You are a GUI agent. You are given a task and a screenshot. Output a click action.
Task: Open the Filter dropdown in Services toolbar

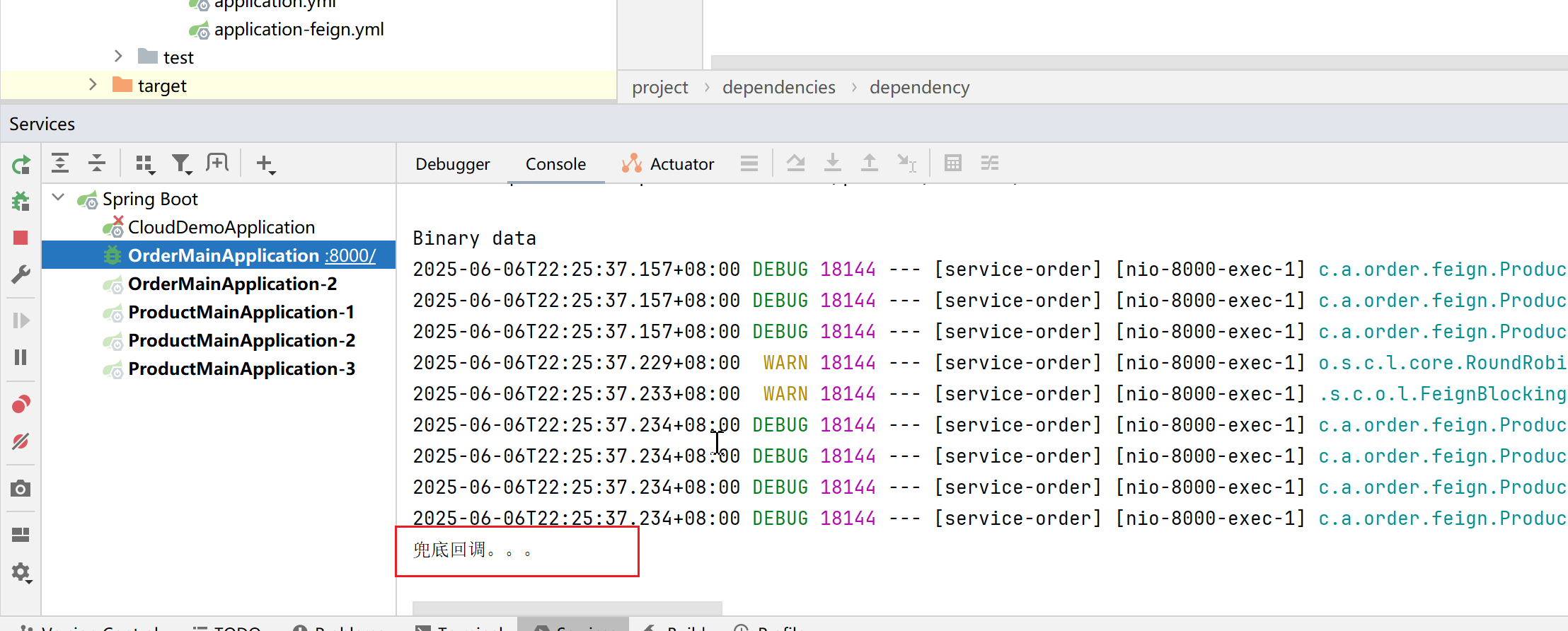[182, 164]
